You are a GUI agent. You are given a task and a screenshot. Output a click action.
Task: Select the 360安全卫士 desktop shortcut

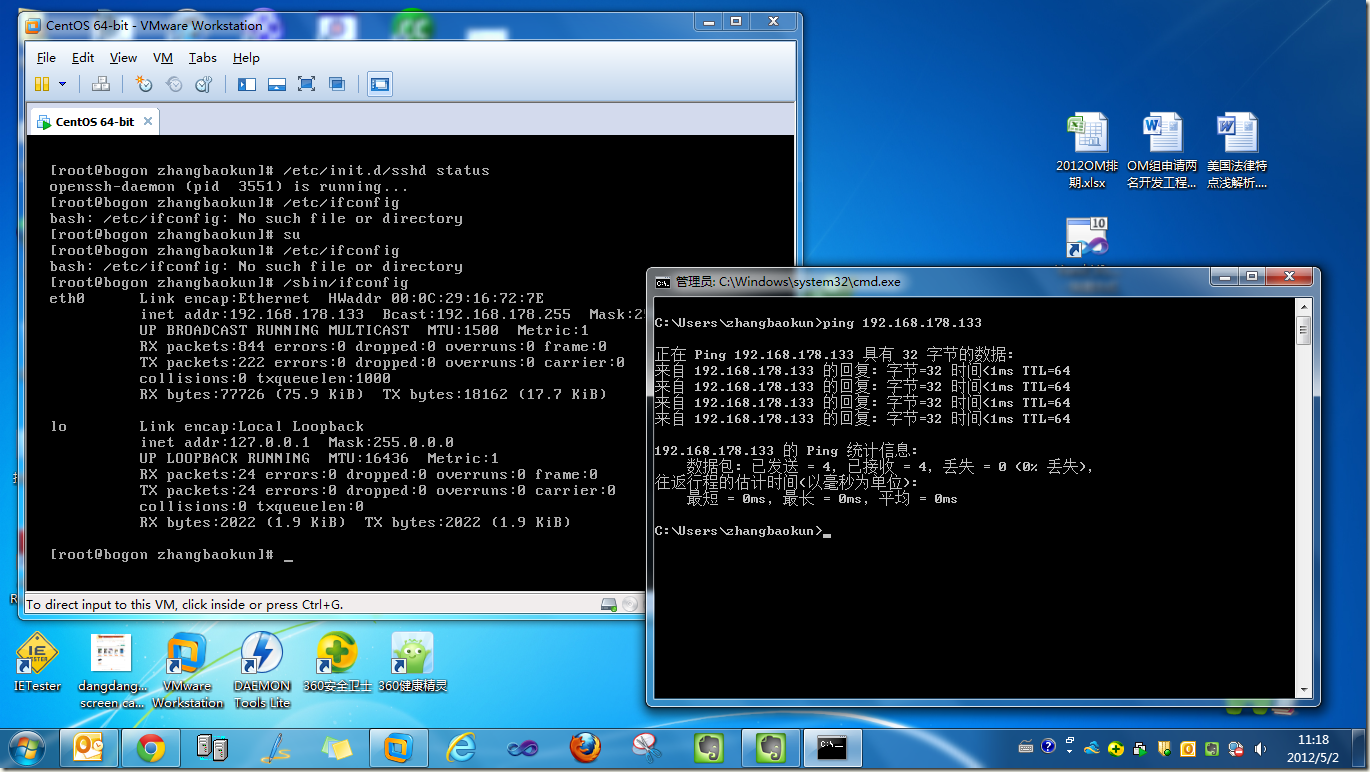pyautogui.click(x=337, y=662)
